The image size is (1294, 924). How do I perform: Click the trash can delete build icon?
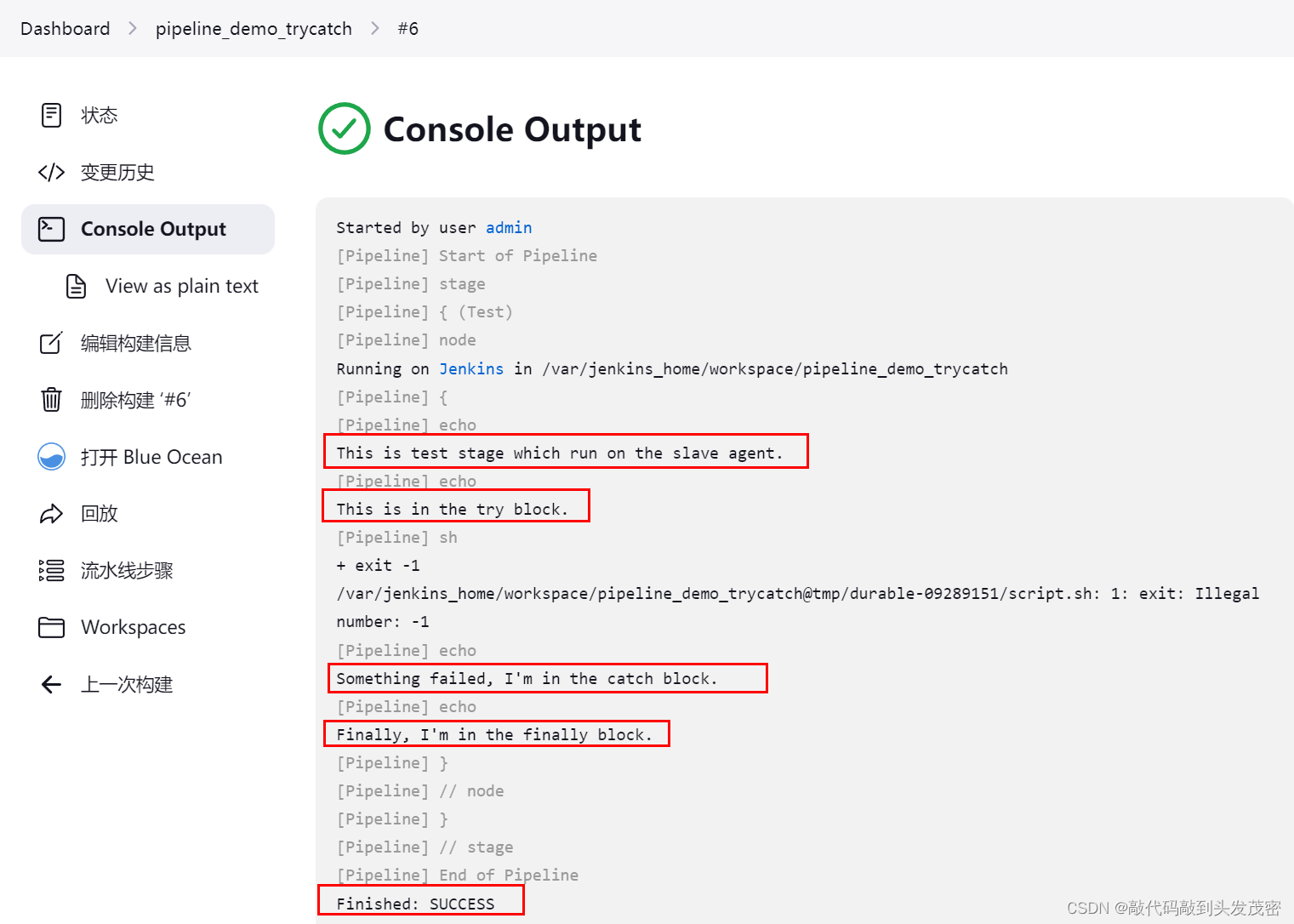51,400
